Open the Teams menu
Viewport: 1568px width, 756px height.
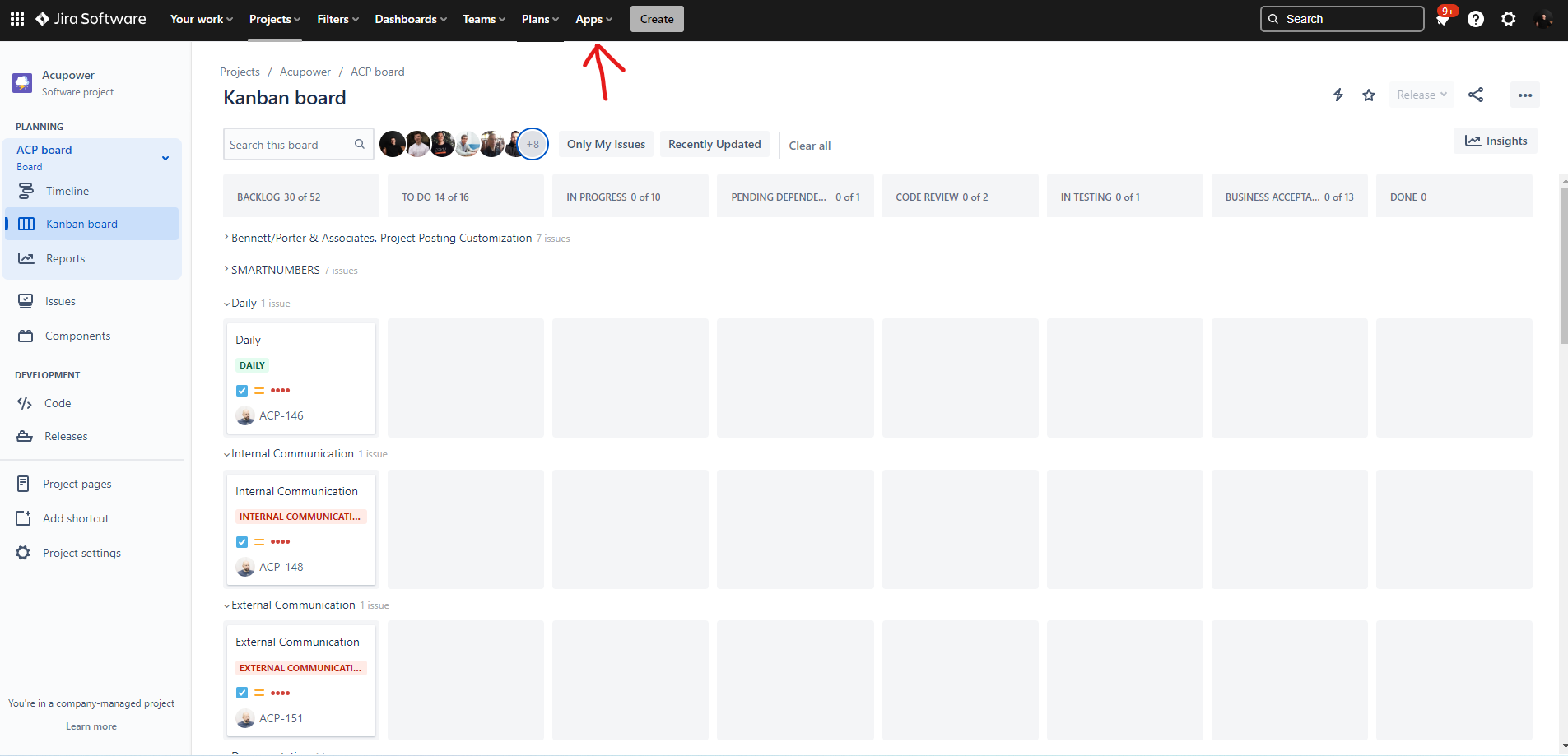[x=484, y=19]
